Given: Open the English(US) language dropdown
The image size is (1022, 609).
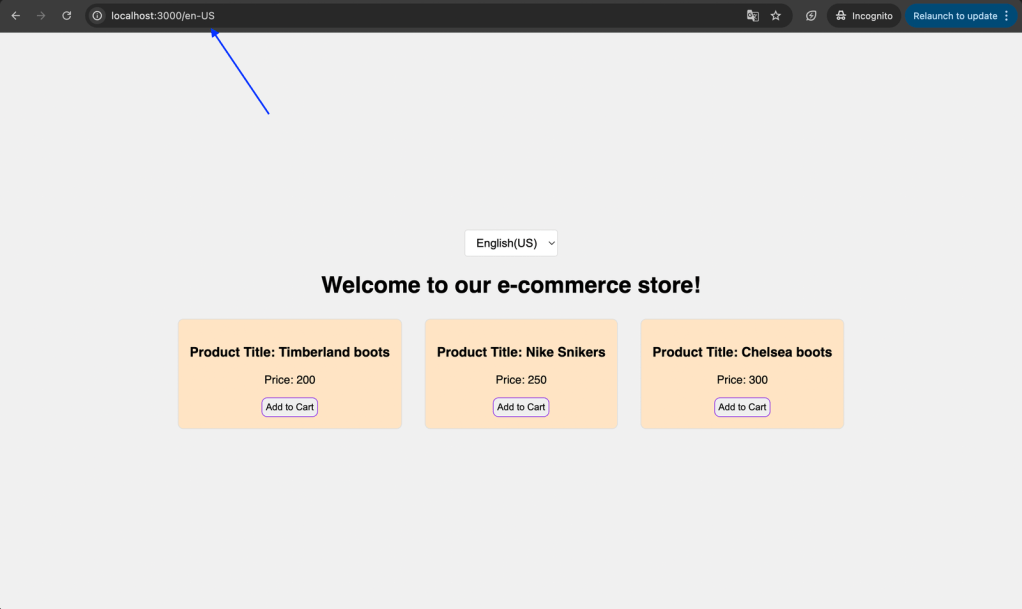Looking at the screenshot, I should [x=511, y=243].
